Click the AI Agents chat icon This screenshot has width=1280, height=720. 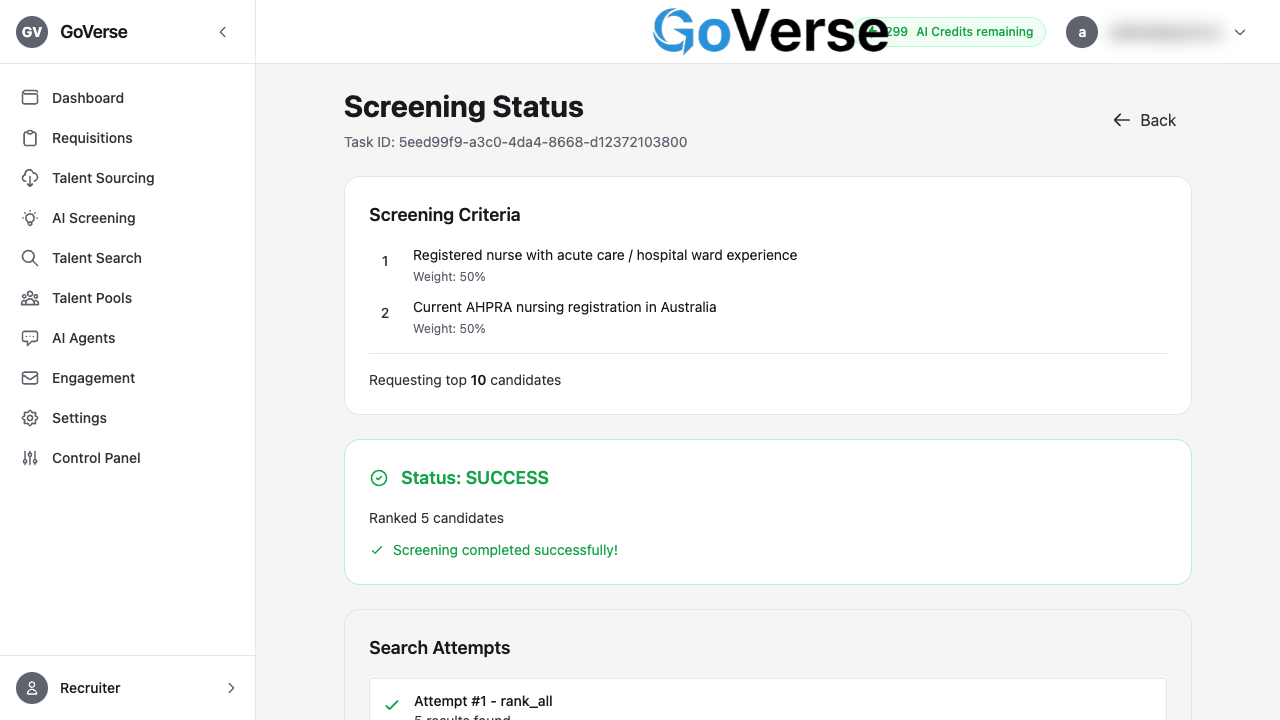[x=30, y=338]
